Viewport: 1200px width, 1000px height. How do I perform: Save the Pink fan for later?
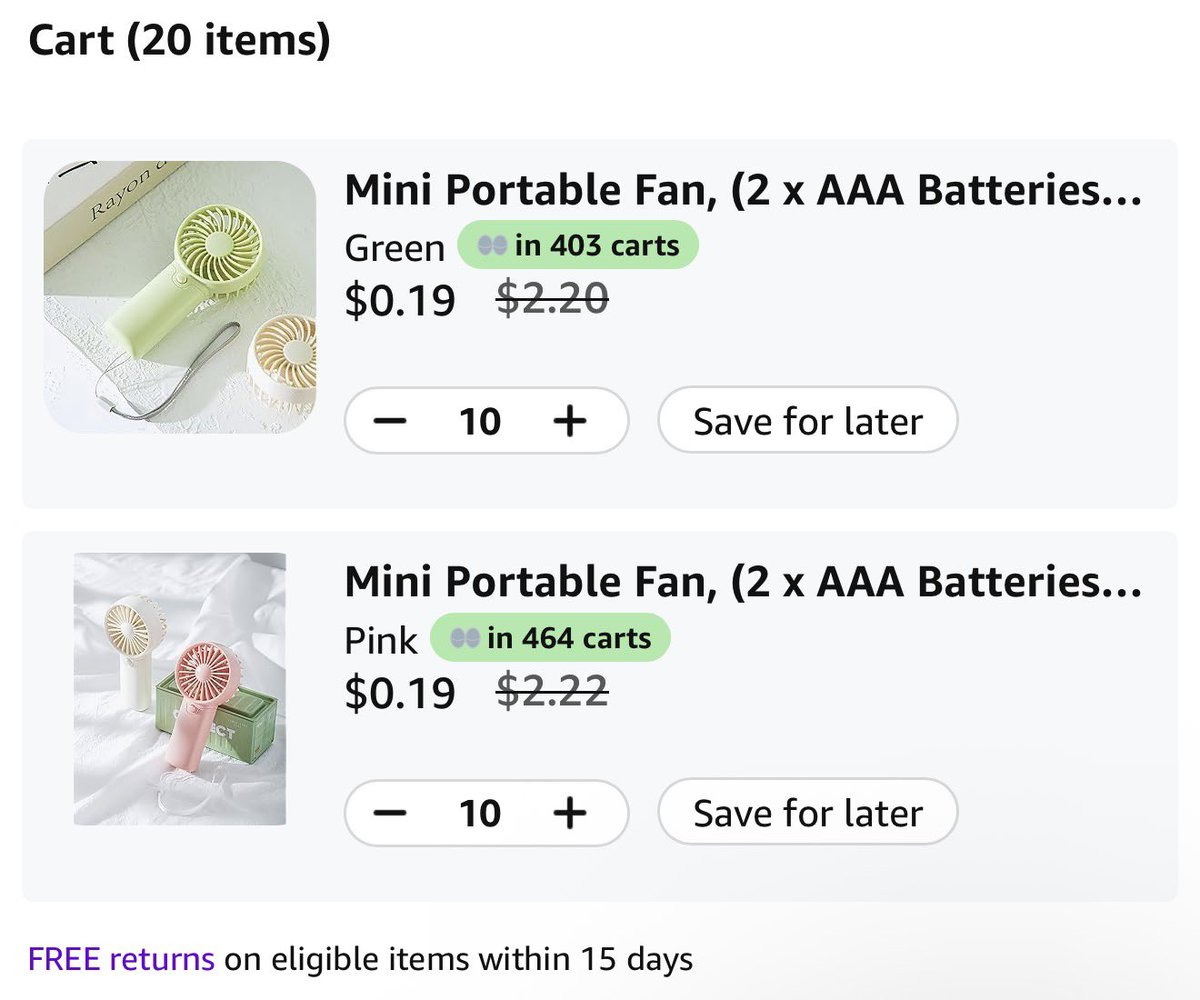(x=807, y=813)
